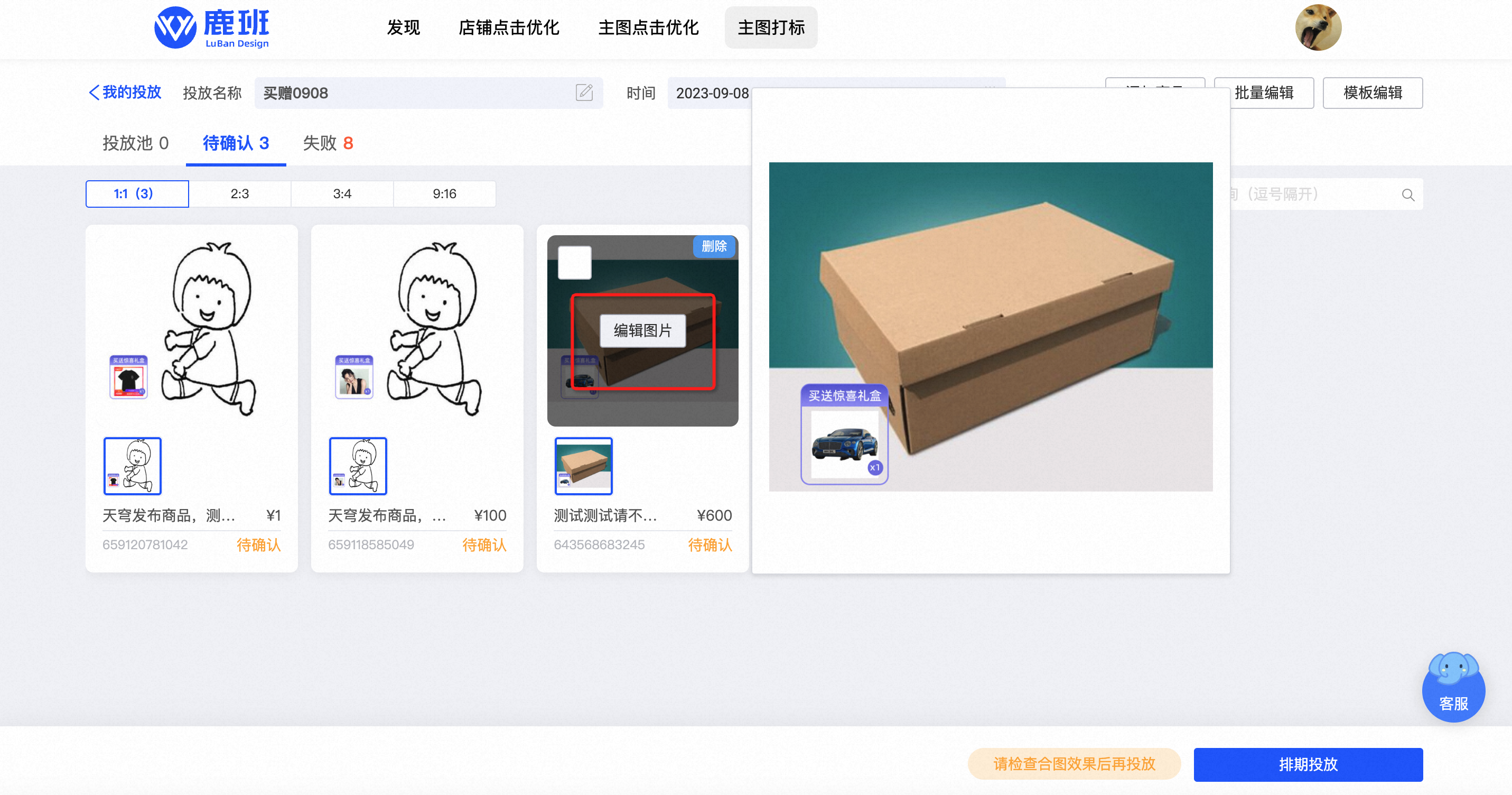The height and width of the screenshot is (795, 1512).
Task: Tick the checkbox on the cardboard box card
Action: 574,263
